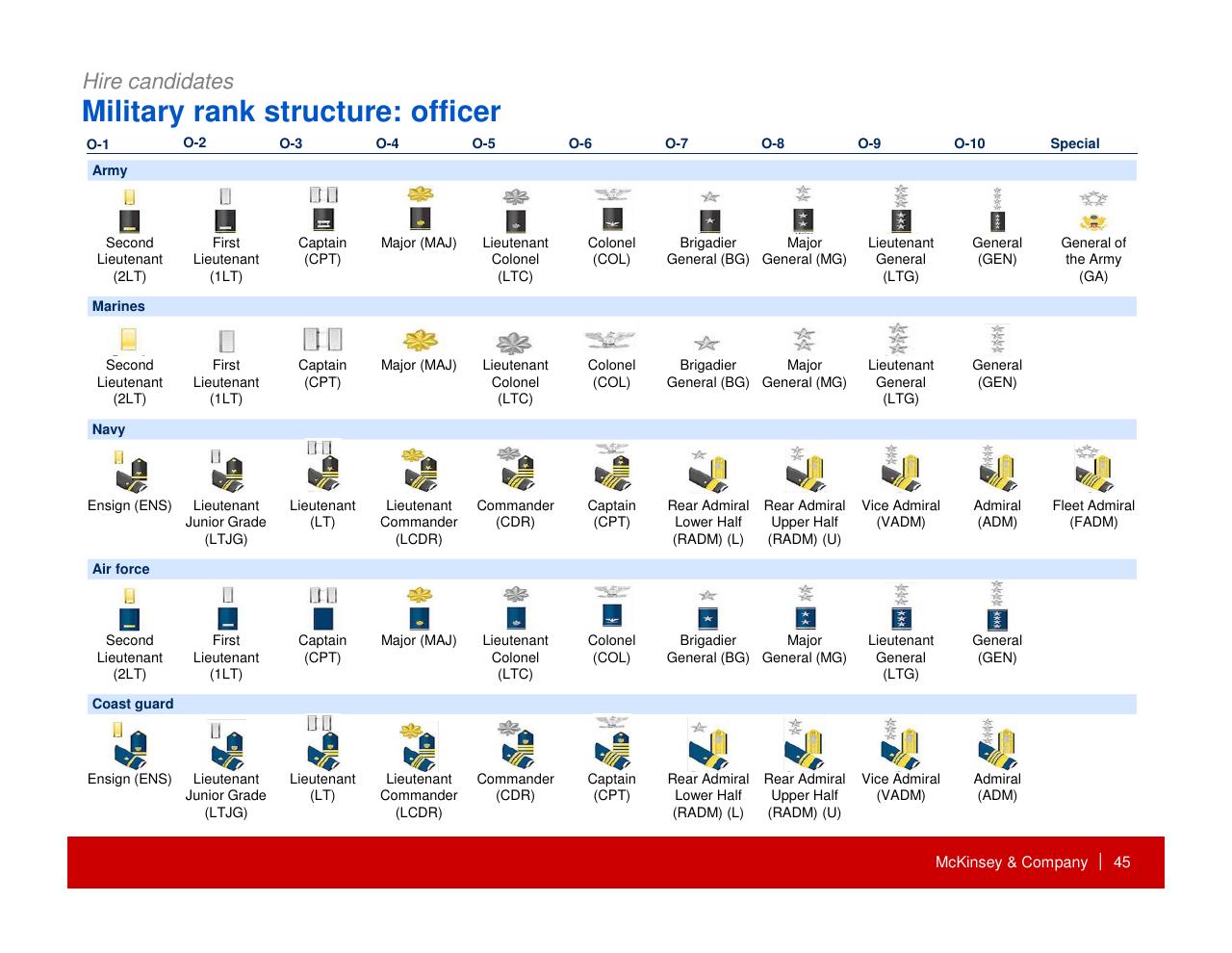Image resolution: width=1232 pixels, height=953 pixels.
Task: Click the page number "45" in the footer
Action: [1122, 863]
